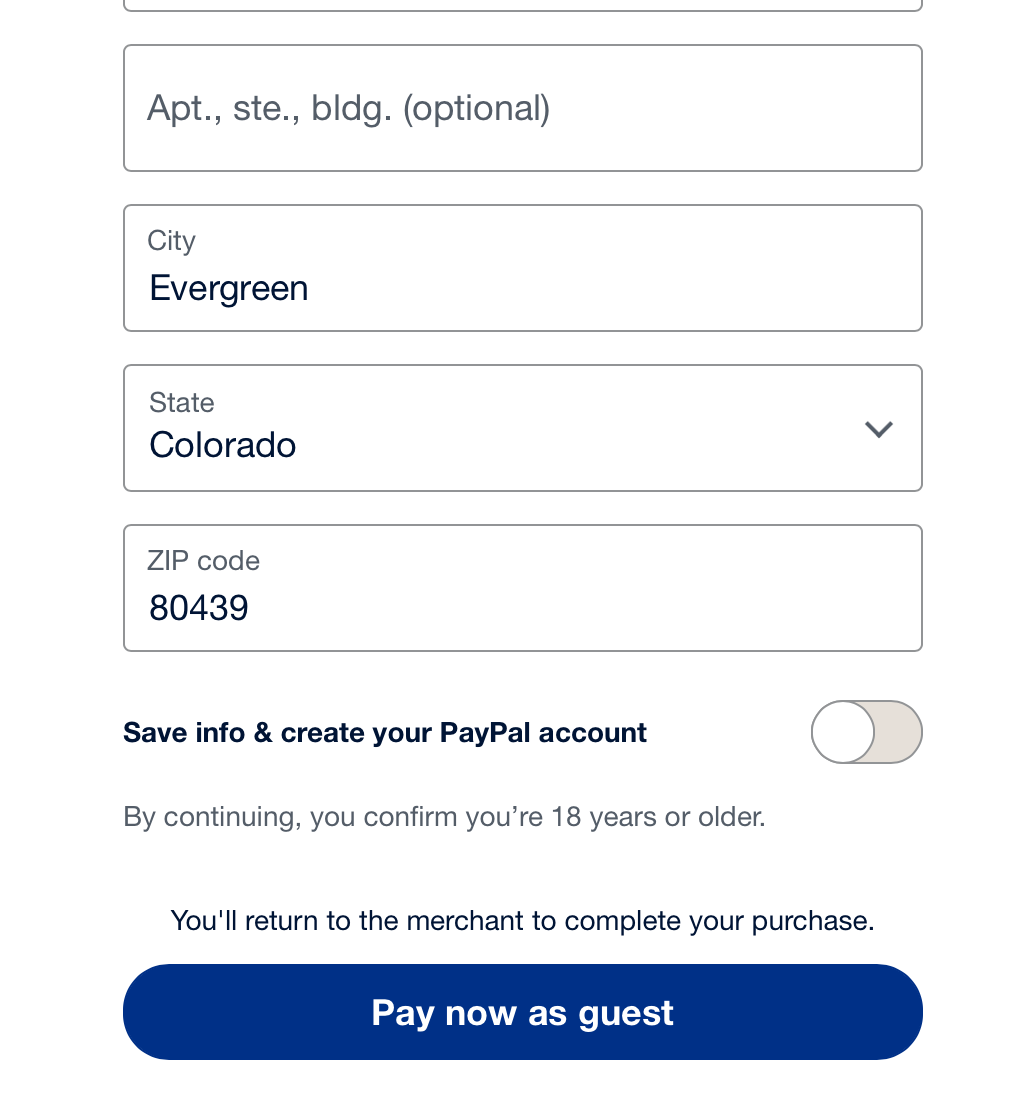Click the beige track of the switch
The height and width of the screenshot is (1100, 1017).
point(899,732)
